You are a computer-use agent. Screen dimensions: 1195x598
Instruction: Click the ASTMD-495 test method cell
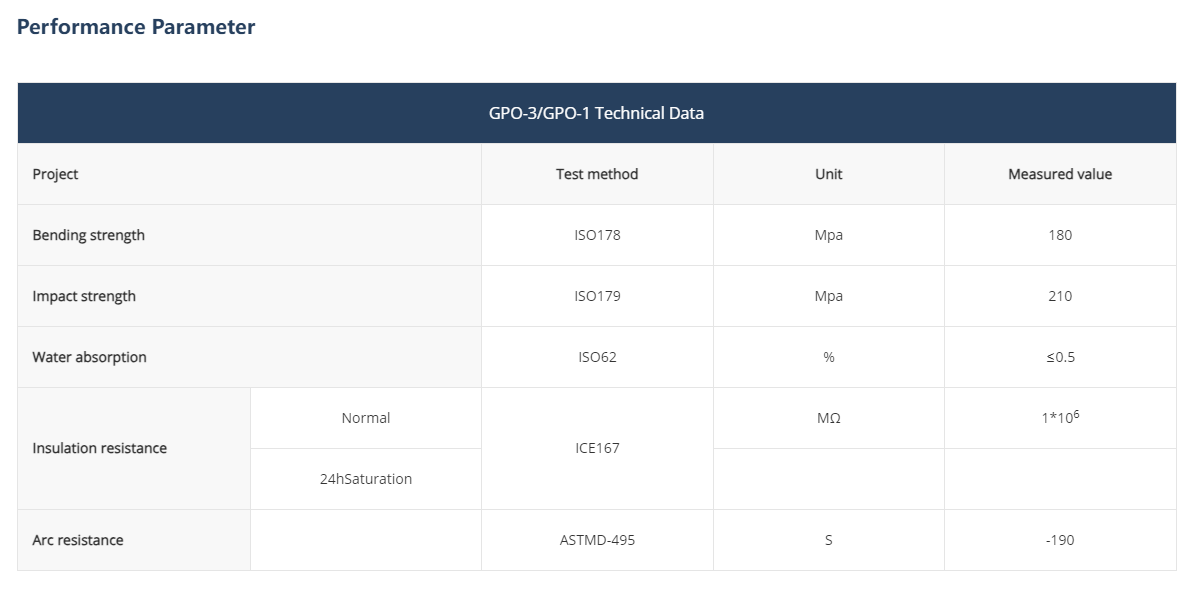point(597,540)
